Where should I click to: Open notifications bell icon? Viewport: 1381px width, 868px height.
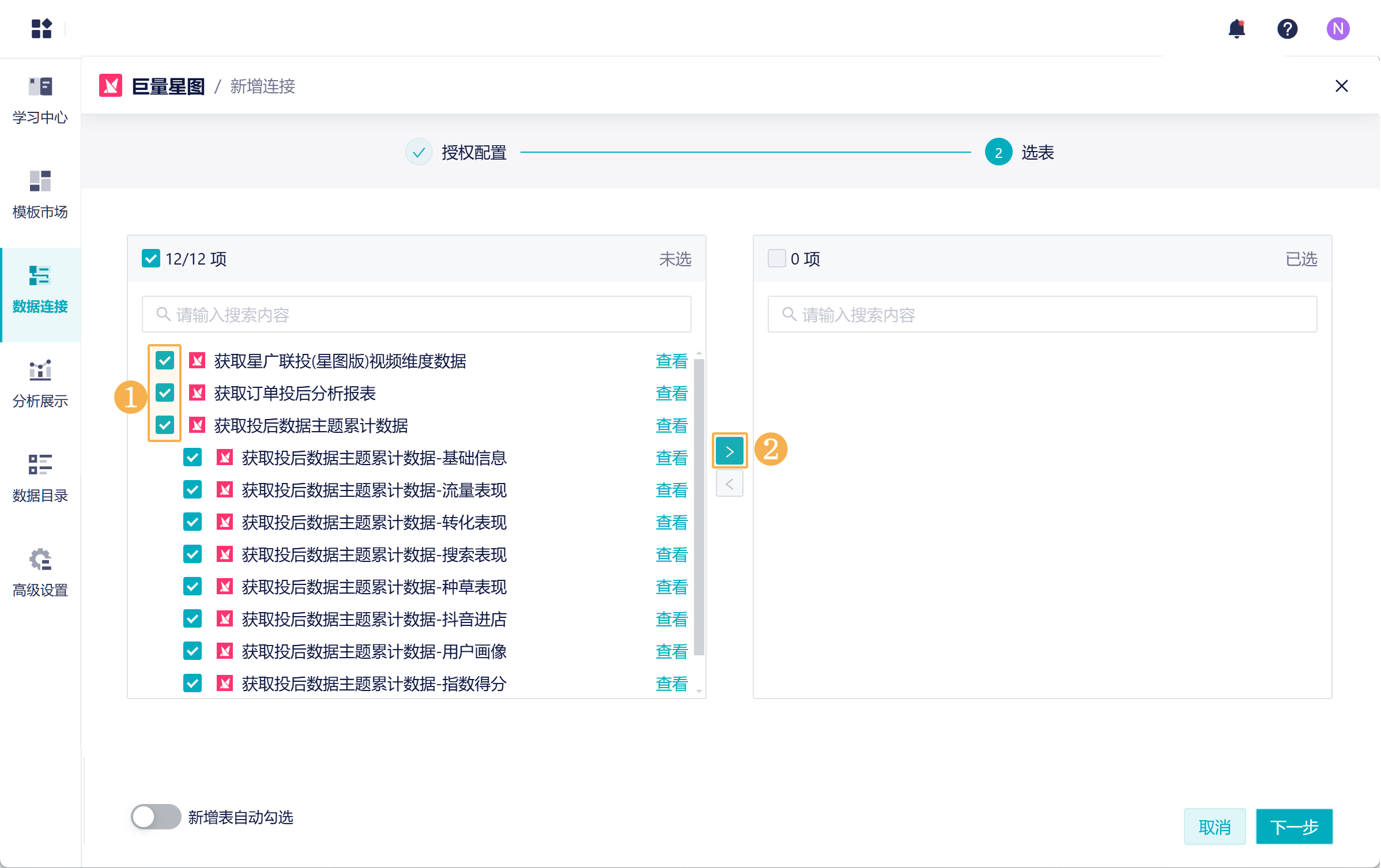pos(1236,28)
